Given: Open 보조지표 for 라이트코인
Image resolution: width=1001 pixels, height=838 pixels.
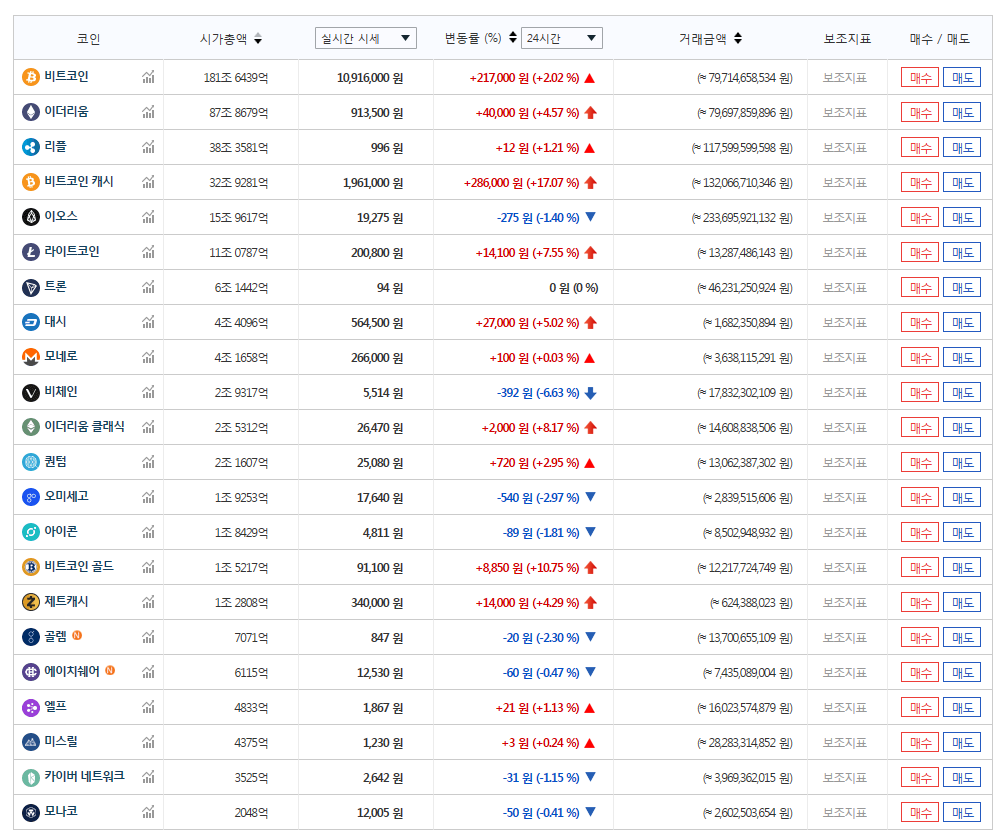Looking at the screenshot, I should [x=845, y=252].
